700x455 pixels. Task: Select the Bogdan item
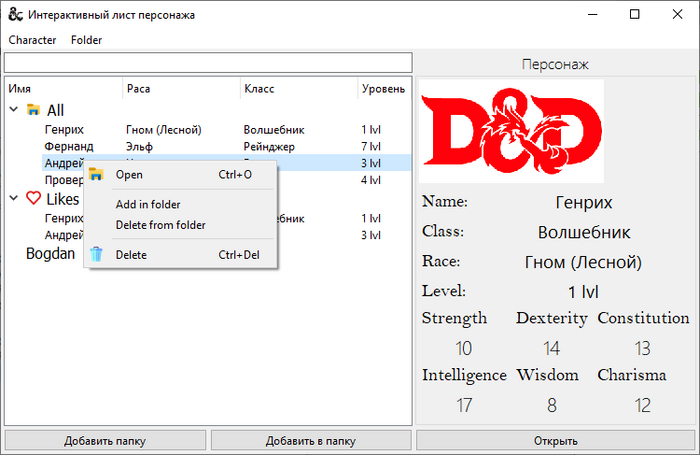tap(50, 254)
